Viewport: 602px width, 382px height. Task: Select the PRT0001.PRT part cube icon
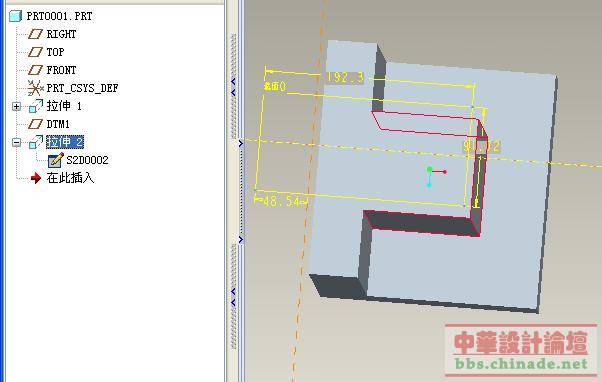(x=15, y=16)
